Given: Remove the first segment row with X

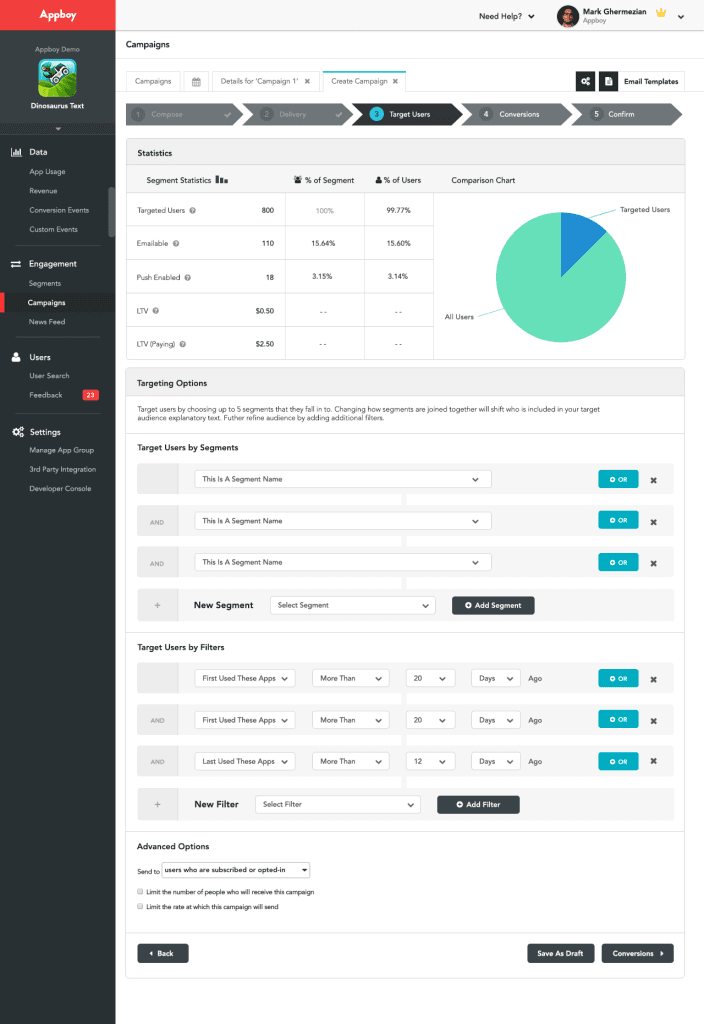Looking at the screenshot, I should pos(654,480).
